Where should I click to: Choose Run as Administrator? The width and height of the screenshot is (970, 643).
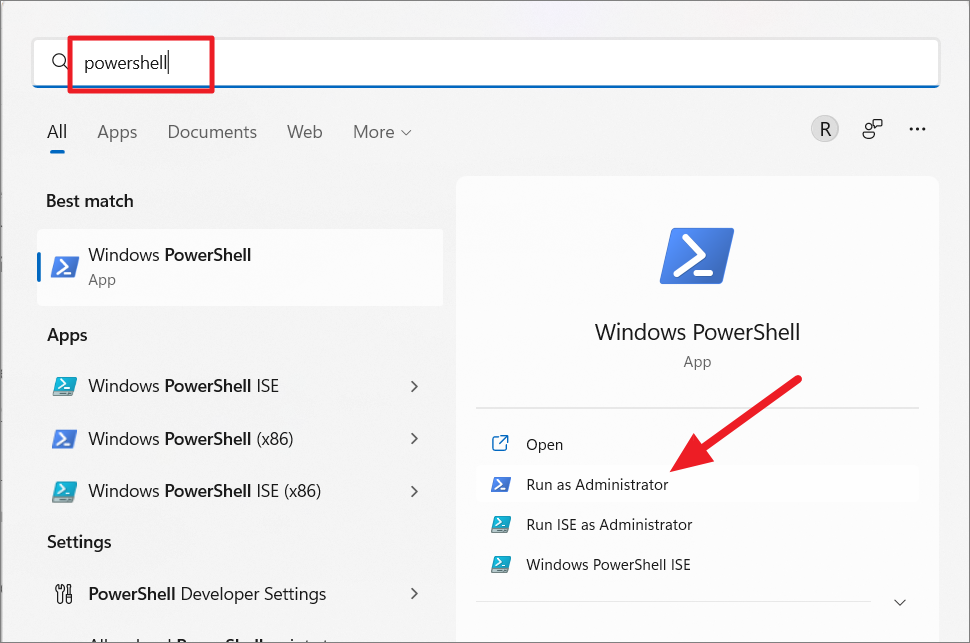click(697, 485)
